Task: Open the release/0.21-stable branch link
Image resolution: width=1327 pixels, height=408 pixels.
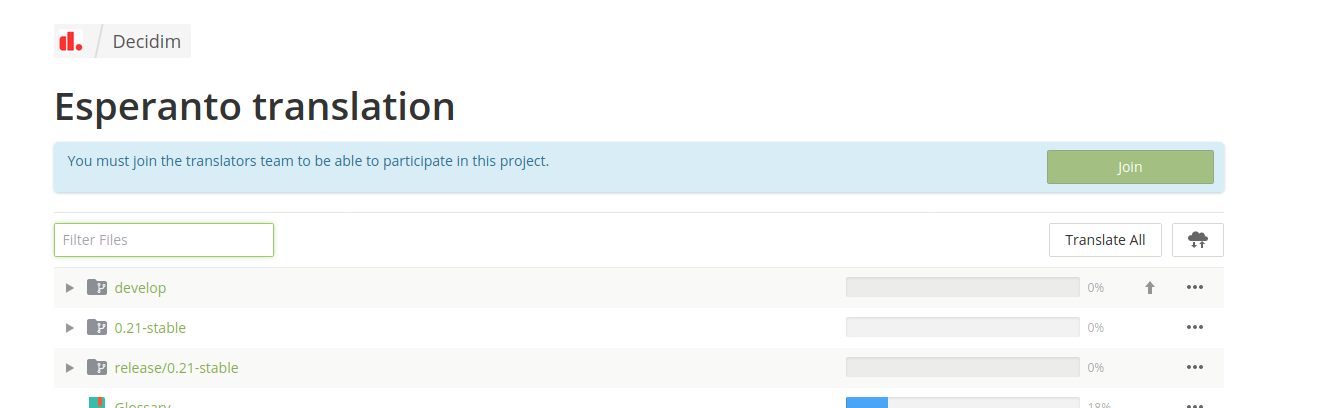Action: pos(176,368)
